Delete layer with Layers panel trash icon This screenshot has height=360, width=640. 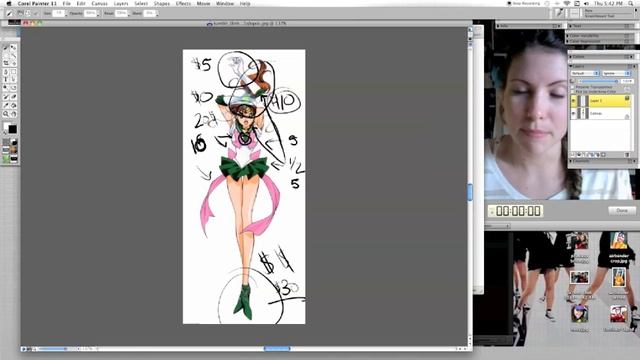(627, 155)
